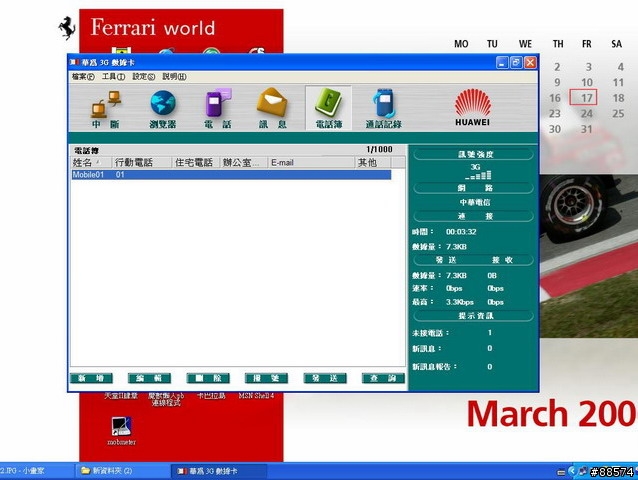Click the 刪除 delete button

point(208,378)
